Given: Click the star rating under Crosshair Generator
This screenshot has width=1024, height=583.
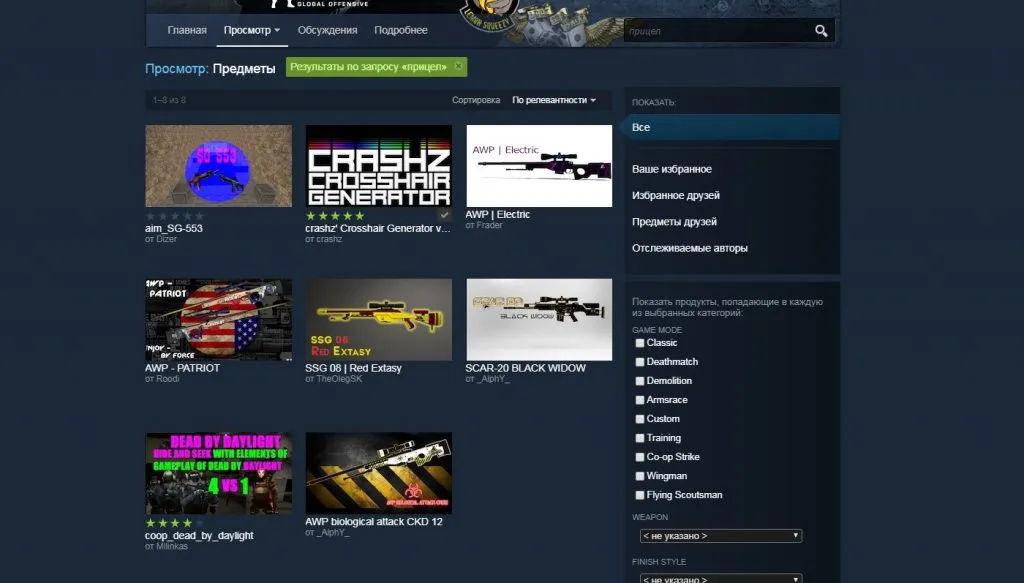Looking at the screenshot, I should pyautogui.click(x=335, y=216).
